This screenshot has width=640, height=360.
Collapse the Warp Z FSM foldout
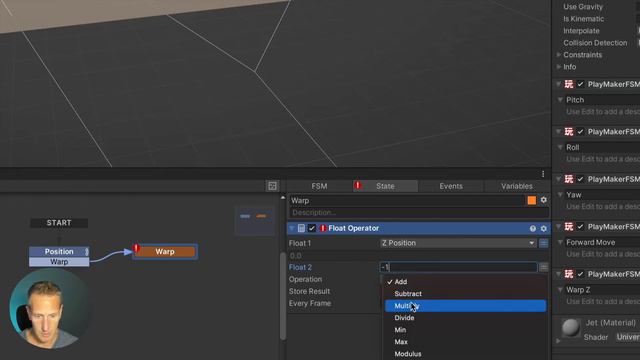(560, 289)
